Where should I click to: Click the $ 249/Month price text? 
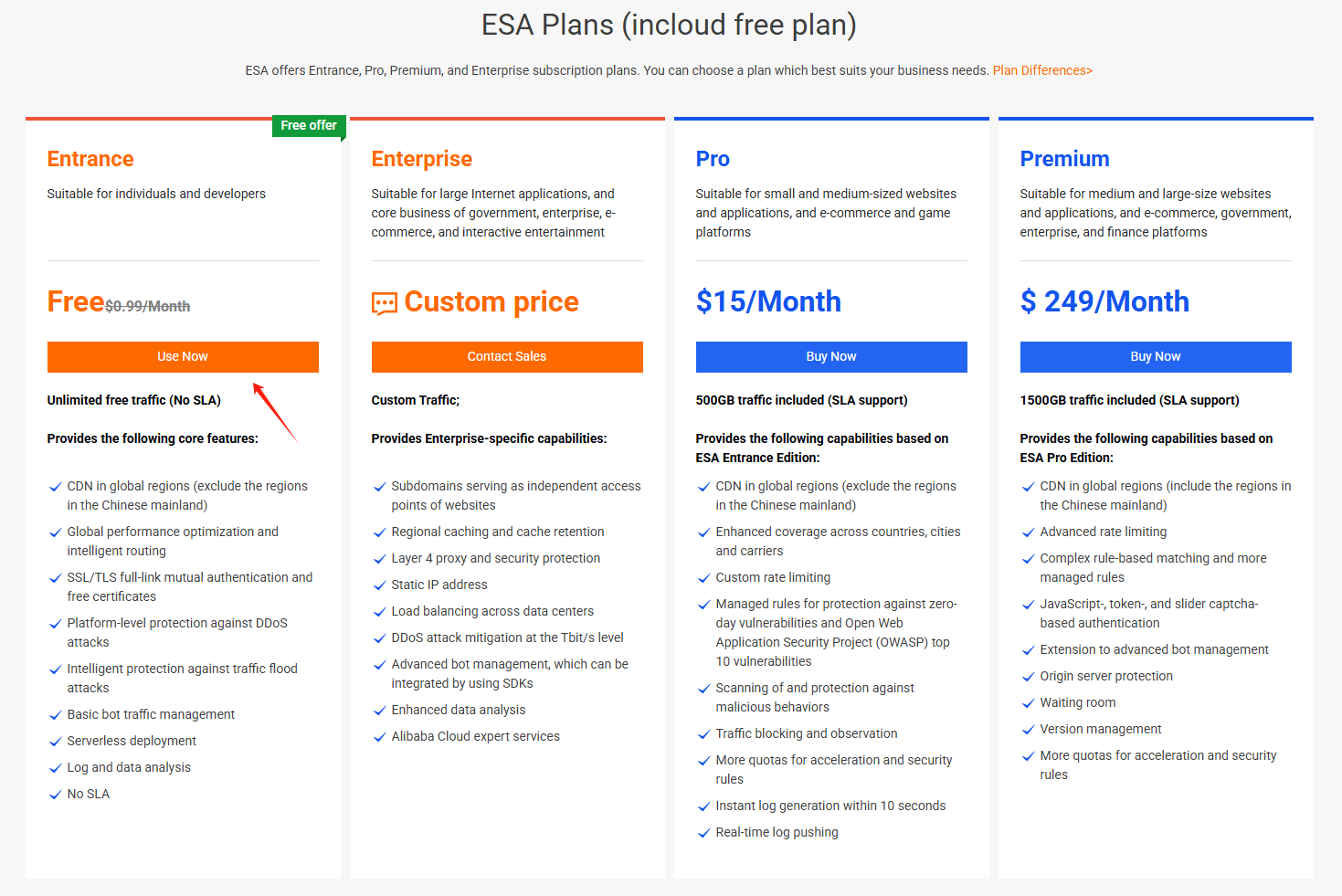[1104, 301]
